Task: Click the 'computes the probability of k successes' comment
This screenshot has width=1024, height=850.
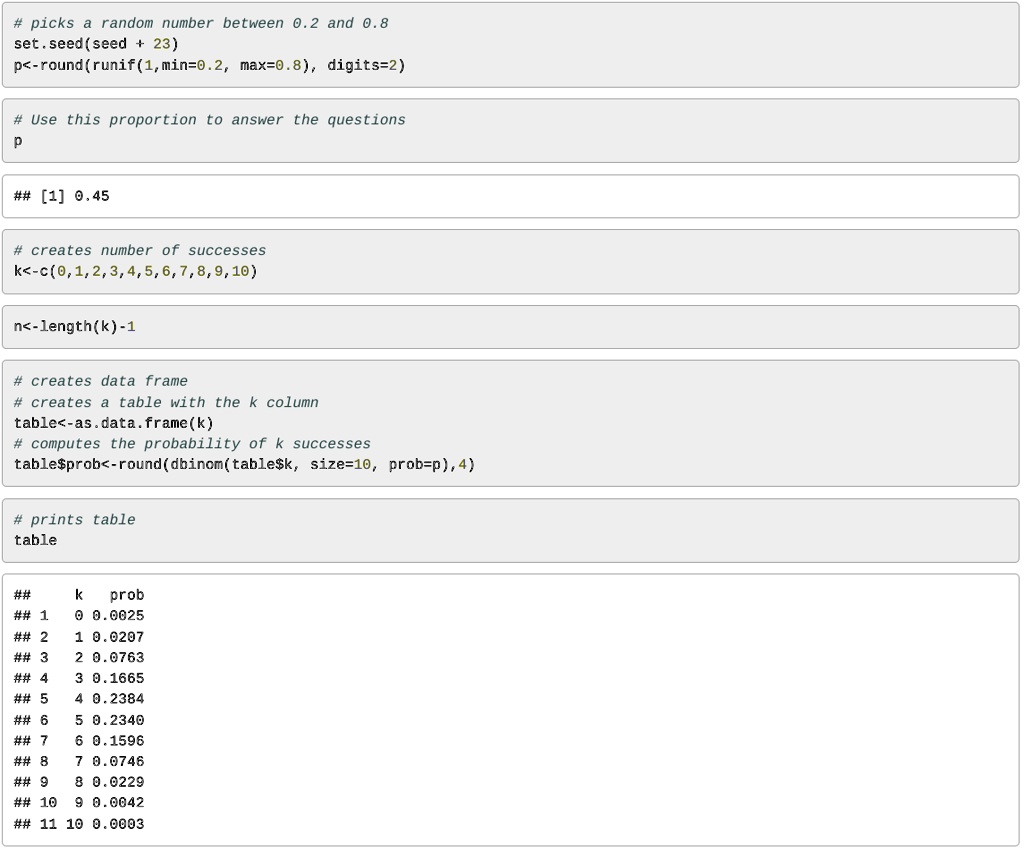Action: [192, 444]
